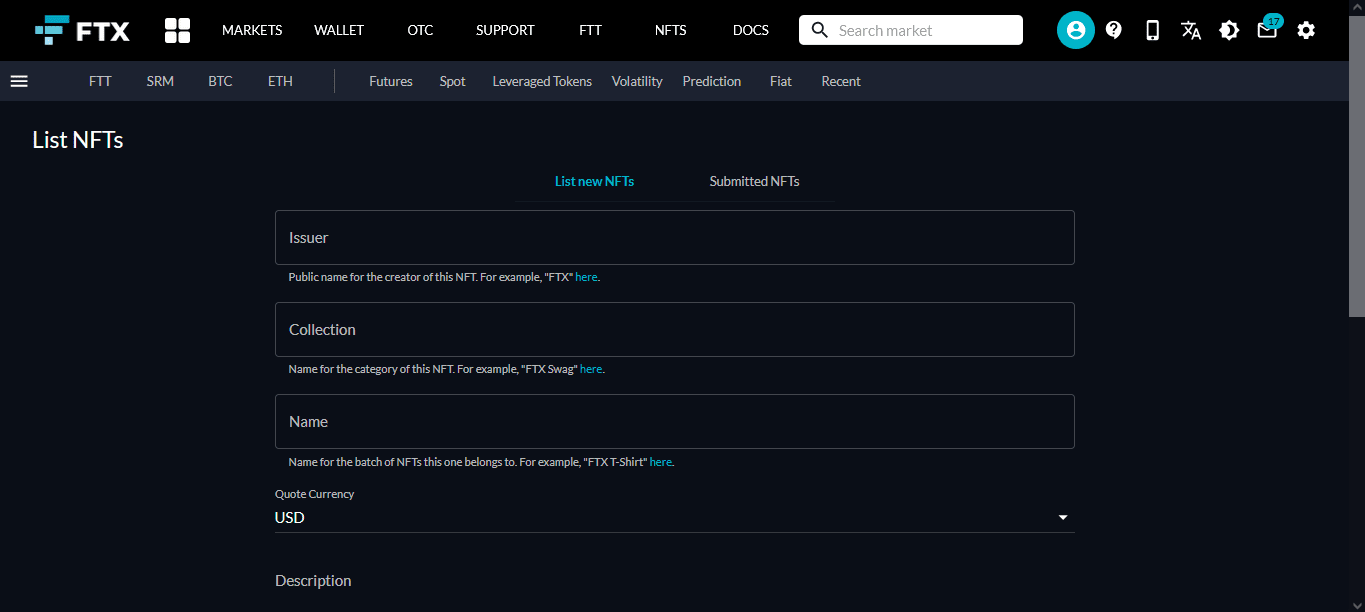Open the account profile icon
Image resolution: width=1365 pixels, height=612 pixels.
(x=1076, y=30)
